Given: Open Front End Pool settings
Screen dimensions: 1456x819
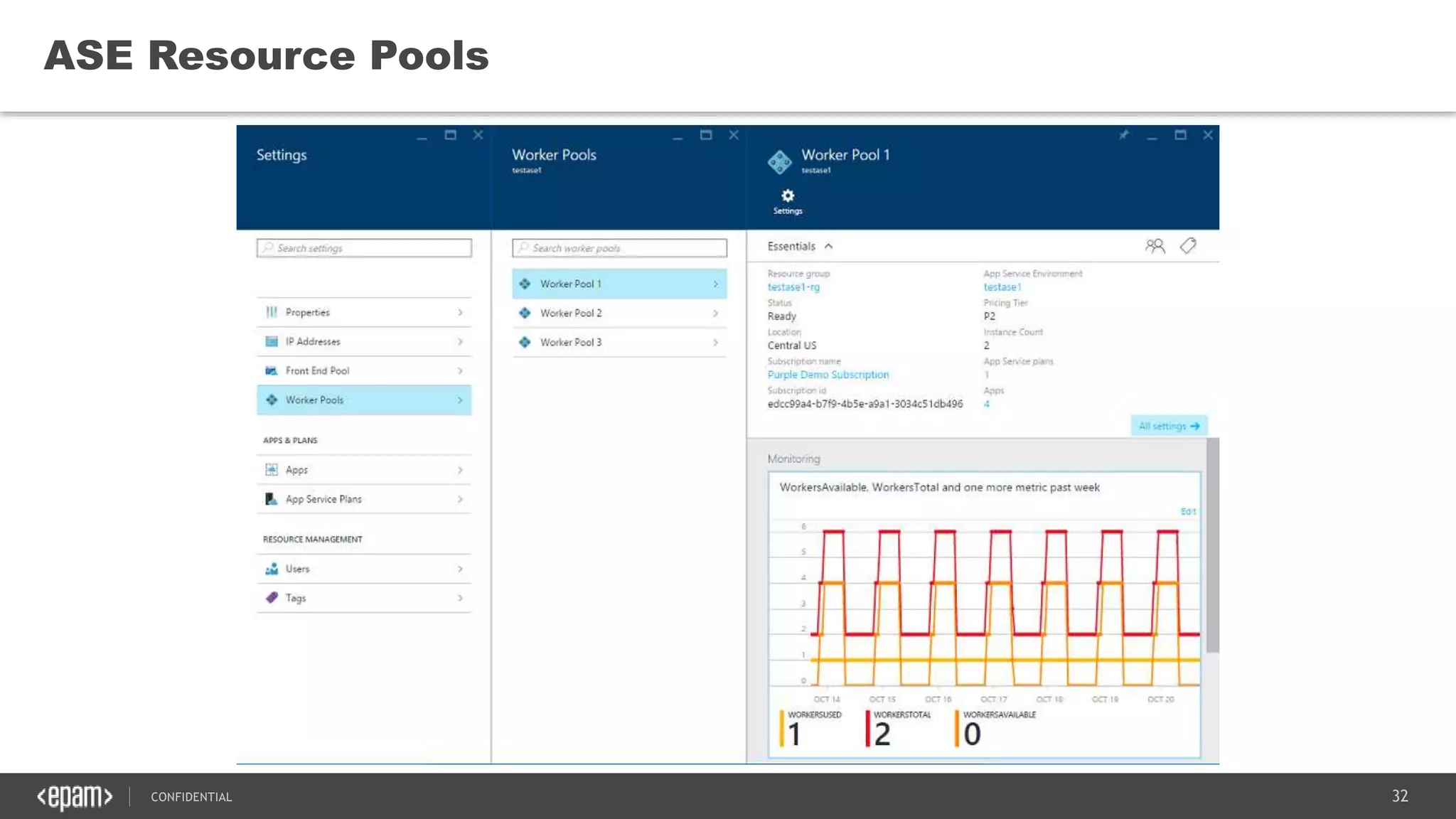Looking at the screenshot, I should click(x=364, y=370).
